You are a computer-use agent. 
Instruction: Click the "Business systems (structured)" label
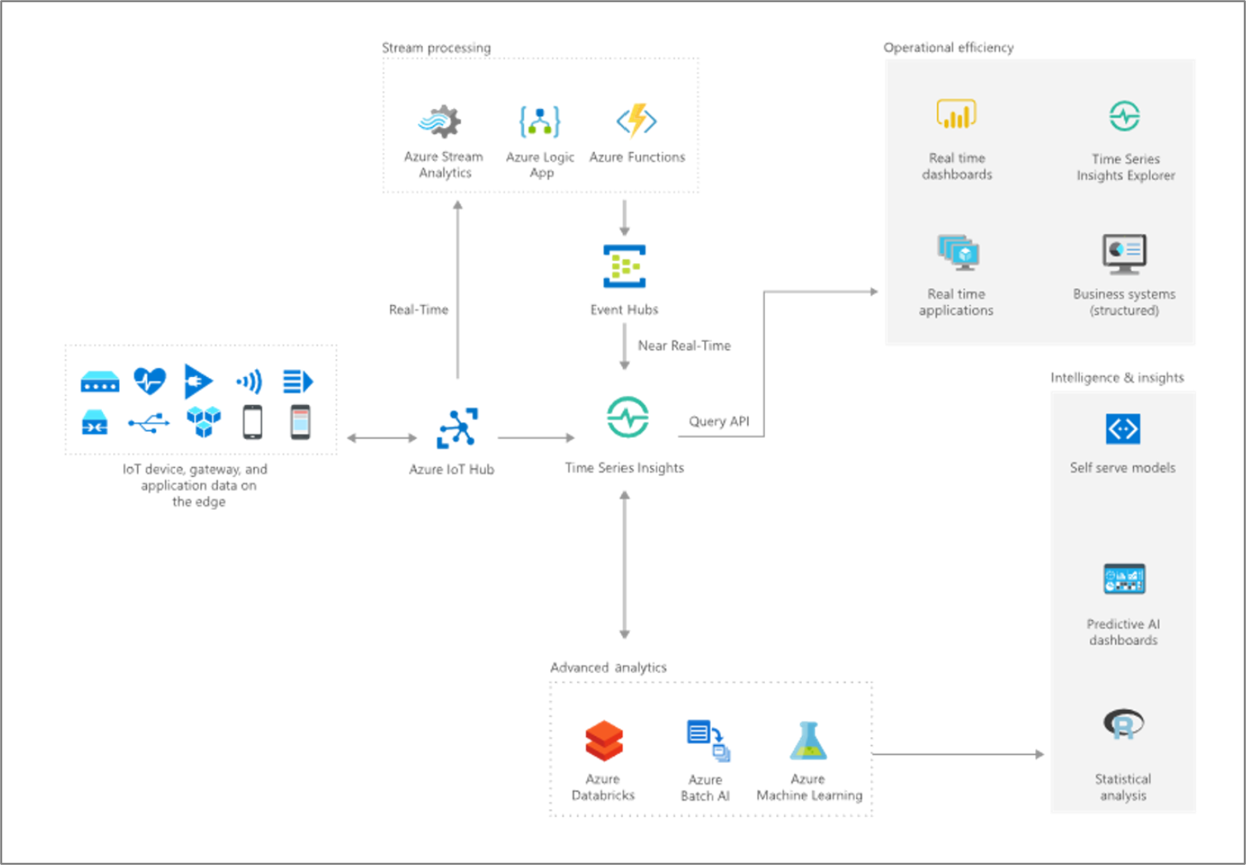pyautogui.click(x=1124, y=302)
